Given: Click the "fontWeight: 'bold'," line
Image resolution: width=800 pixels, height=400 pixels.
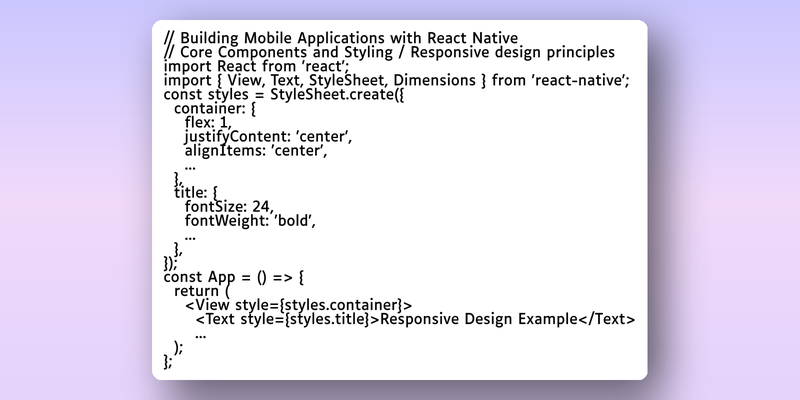Looking at the screenshot, I should click(250, 221).
